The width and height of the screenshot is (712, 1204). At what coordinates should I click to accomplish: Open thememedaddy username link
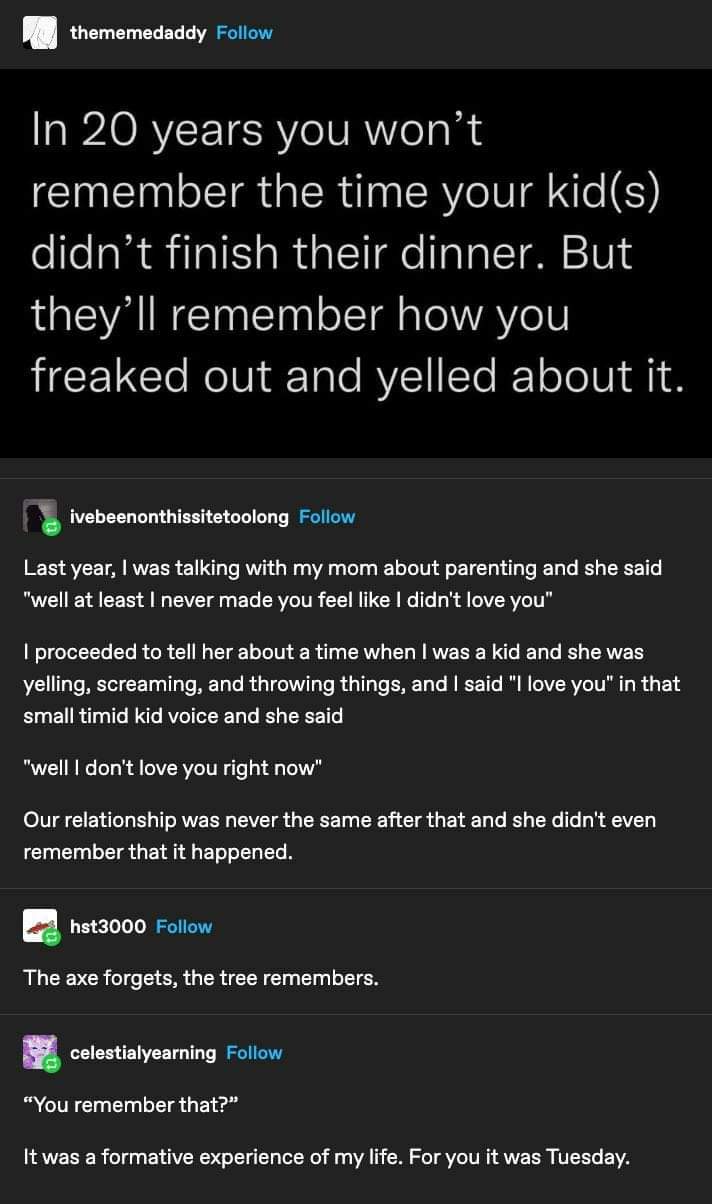pos(138,33)
